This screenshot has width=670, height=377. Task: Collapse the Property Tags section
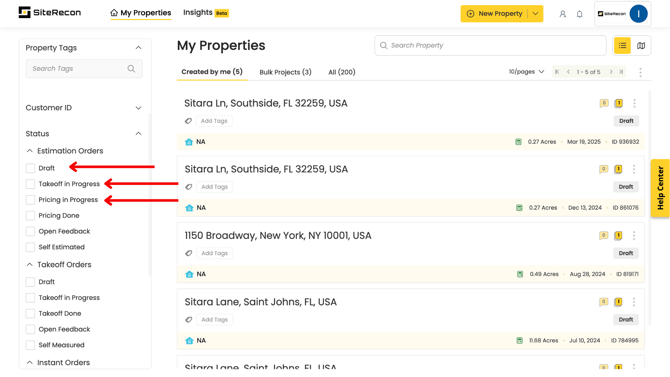(x=138, y=47)
